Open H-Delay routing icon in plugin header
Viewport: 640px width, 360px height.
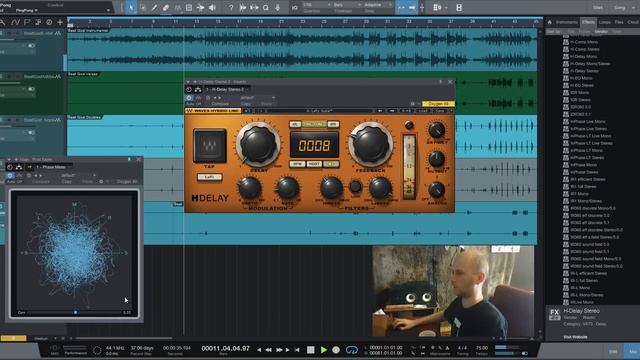coord(198,89)
